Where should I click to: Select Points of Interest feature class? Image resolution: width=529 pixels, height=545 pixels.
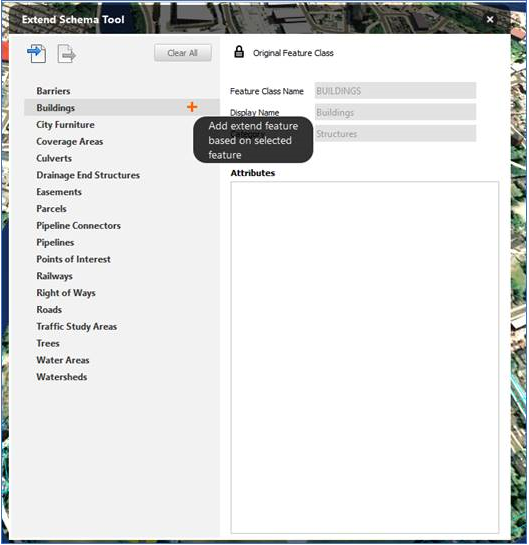point(73,259)
